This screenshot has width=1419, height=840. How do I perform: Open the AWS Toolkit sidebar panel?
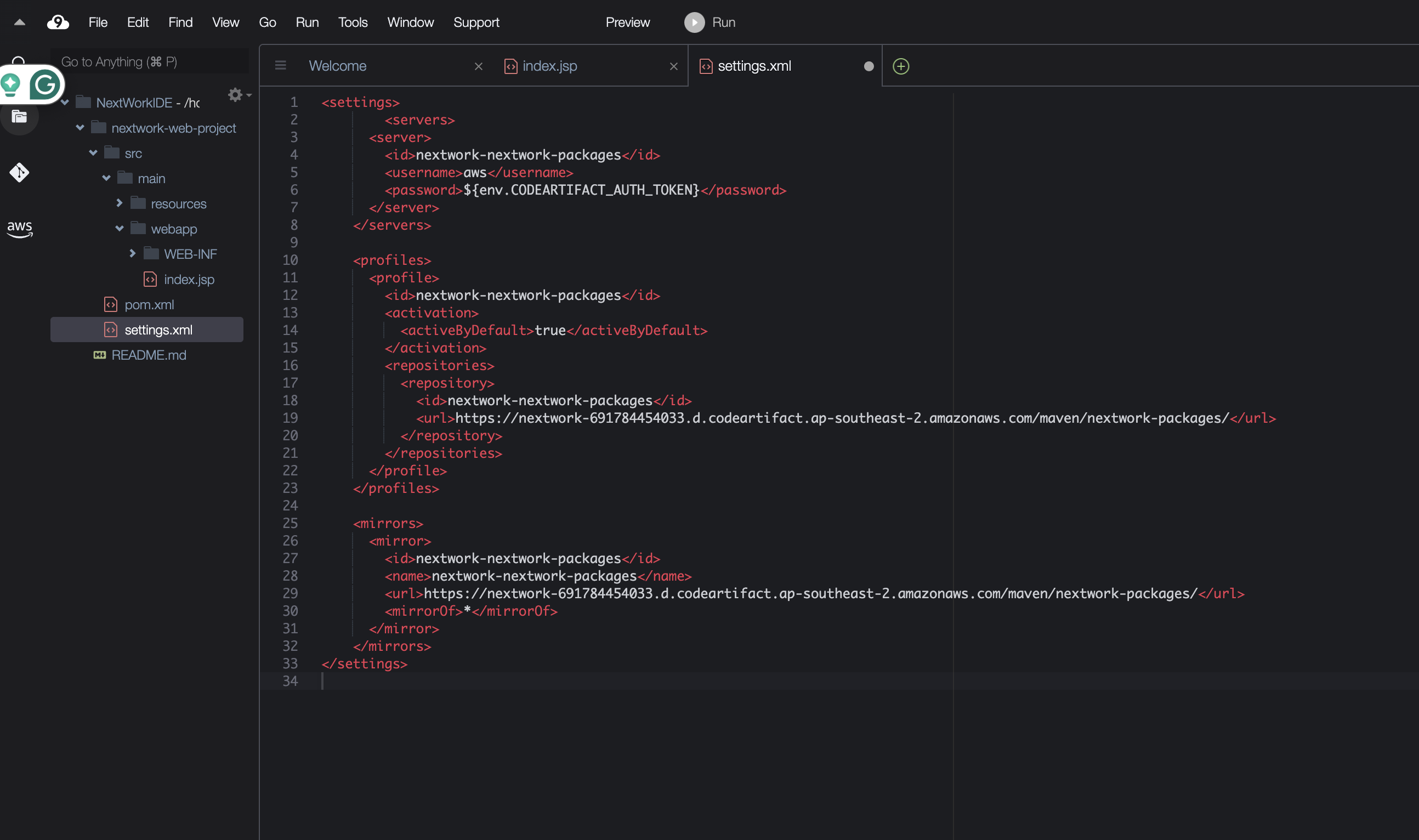point(19,229)
